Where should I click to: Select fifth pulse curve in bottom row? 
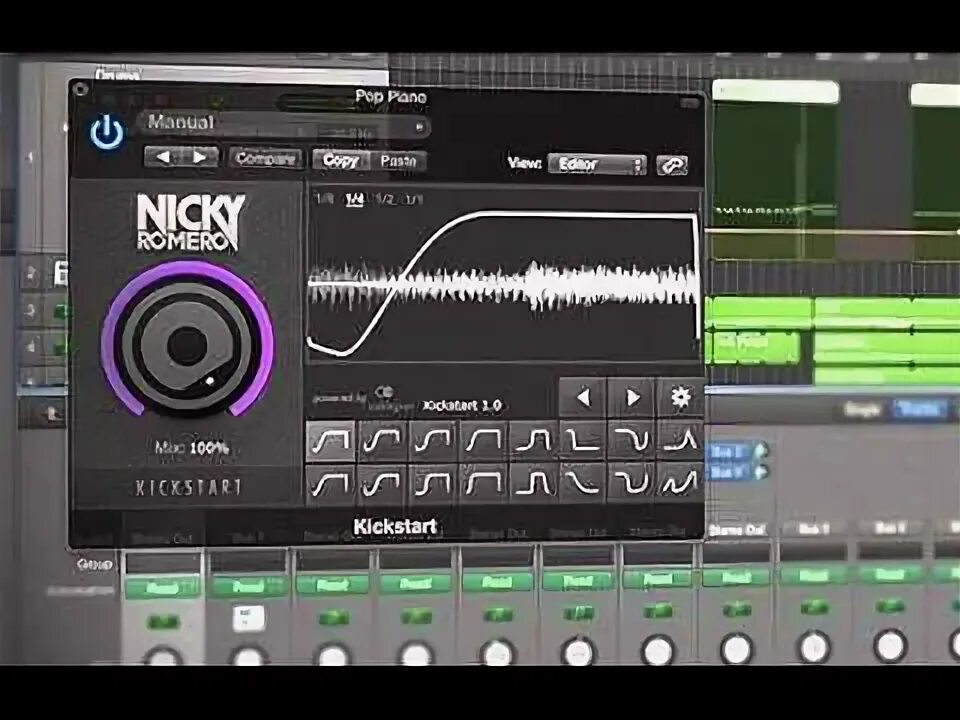click(533, 484)
